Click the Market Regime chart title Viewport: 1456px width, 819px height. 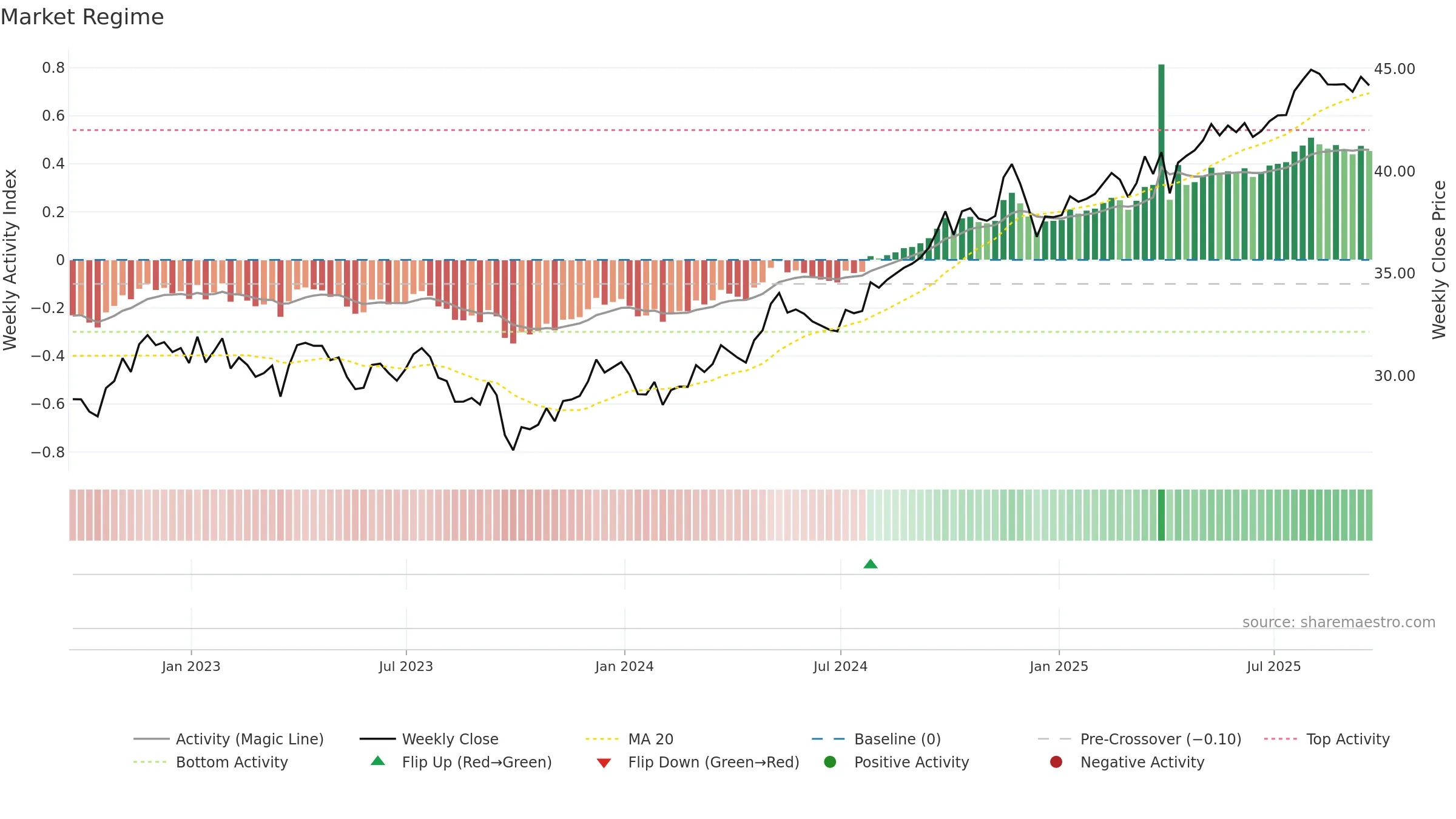(82, 17)
